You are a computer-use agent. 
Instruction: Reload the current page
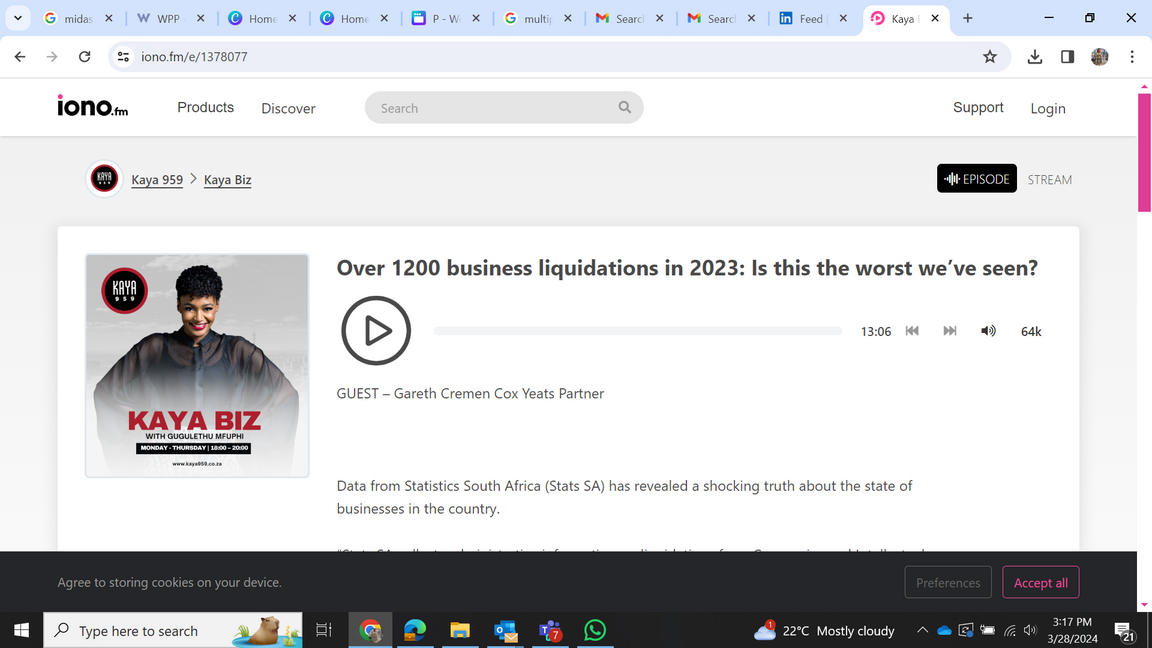[84, 57]
